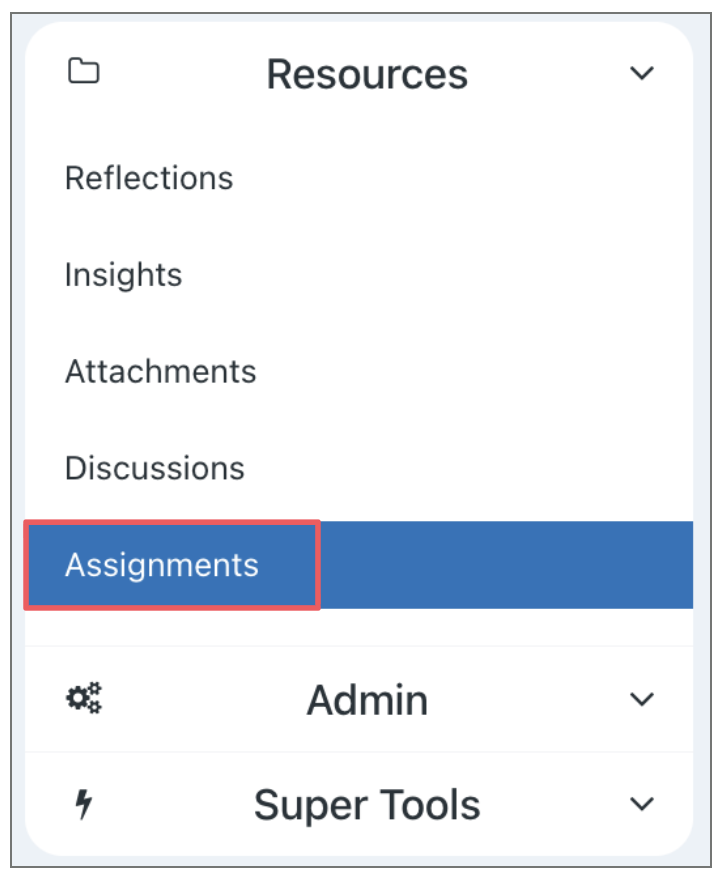Pick the Discussions link above Assignments
728x882 pixels.
(x=155, y=468)
